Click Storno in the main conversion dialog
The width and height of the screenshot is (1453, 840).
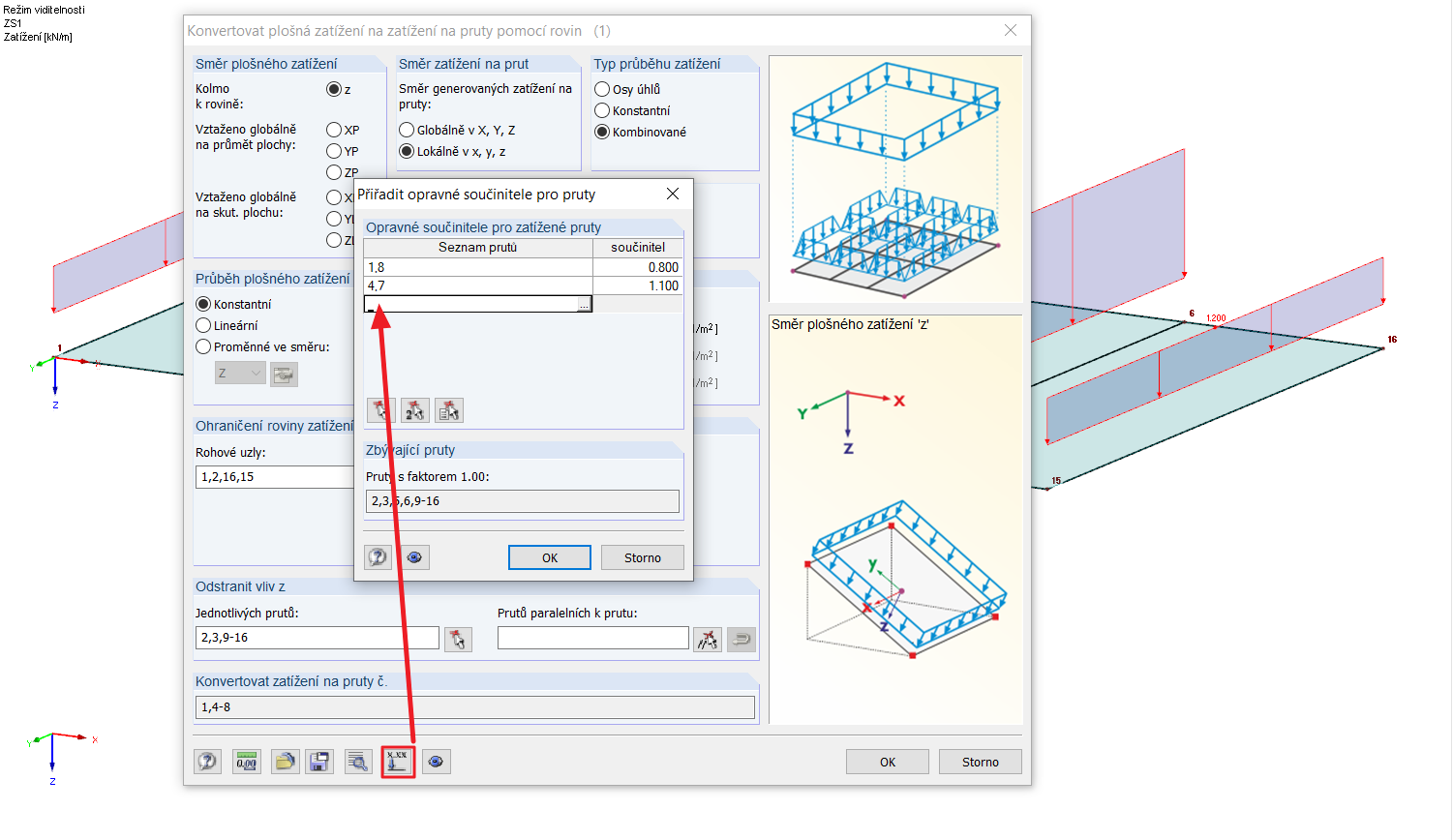pyautogui.click(x=981, y=762)
